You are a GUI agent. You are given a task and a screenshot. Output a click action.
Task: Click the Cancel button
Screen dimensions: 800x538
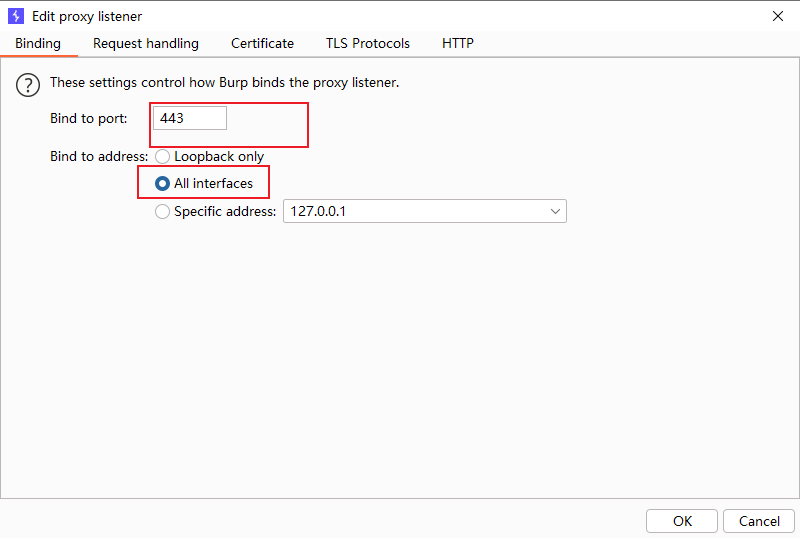click(x=759, y=521)
